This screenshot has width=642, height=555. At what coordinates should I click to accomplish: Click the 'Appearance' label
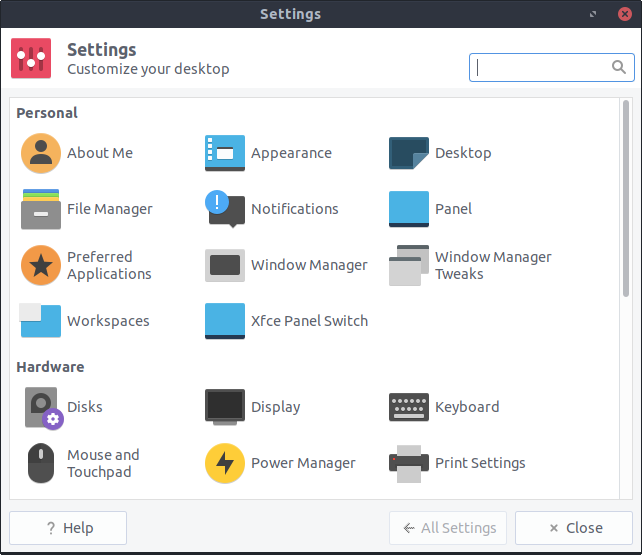click(x=292, y=153)
